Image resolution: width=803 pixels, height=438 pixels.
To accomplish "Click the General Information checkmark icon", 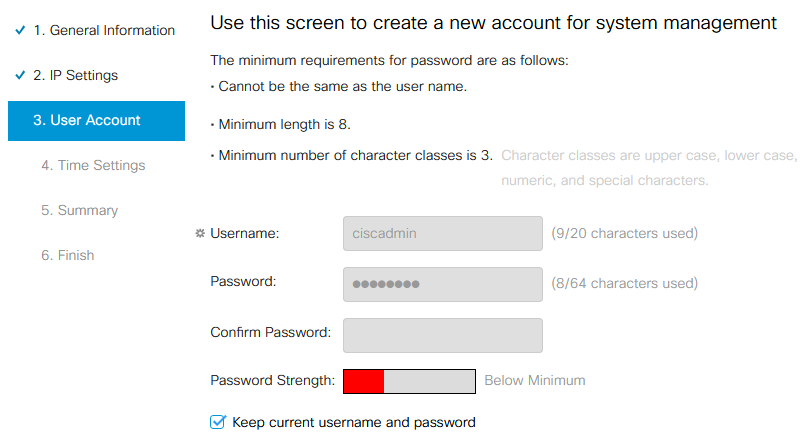I will (20, 30).
